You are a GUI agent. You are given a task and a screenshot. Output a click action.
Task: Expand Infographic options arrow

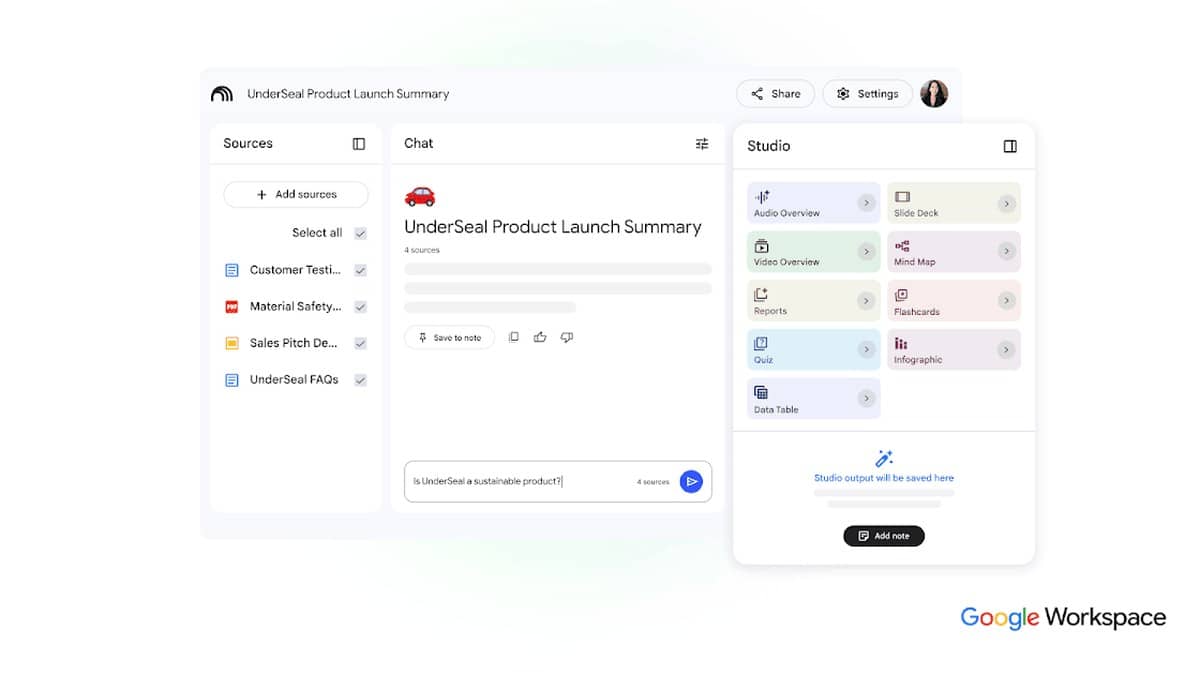click(x=1006, y=350)
